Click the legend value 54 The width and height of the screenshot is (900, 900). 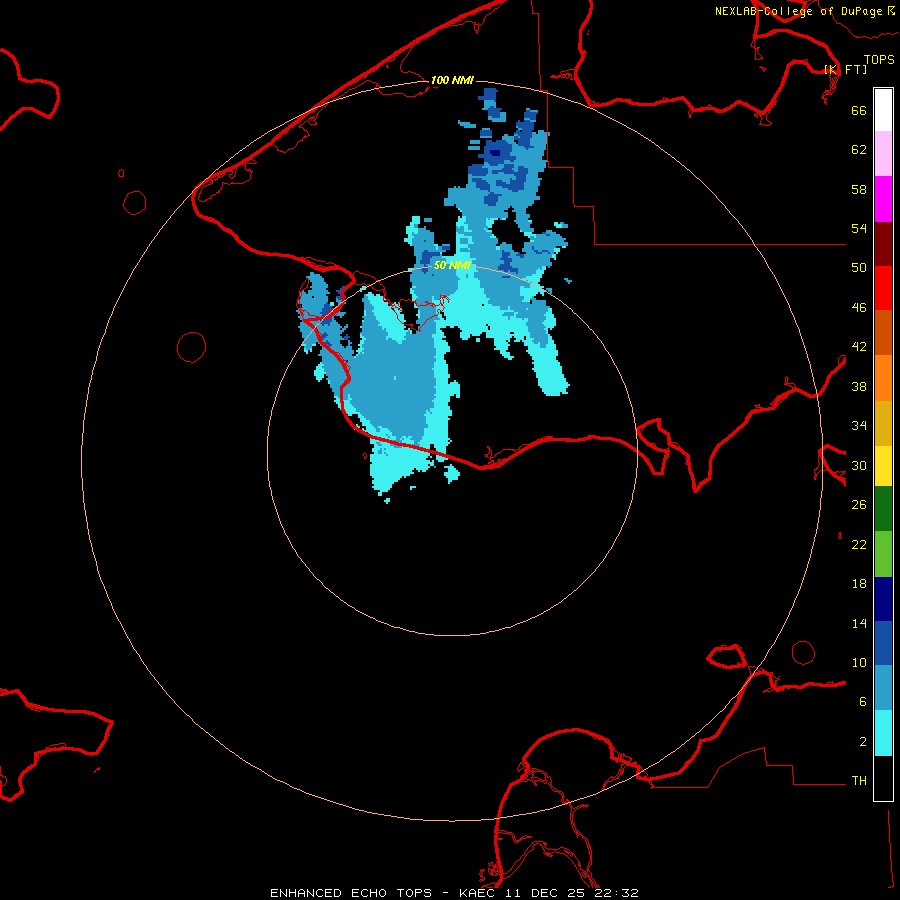click(859, 228)
